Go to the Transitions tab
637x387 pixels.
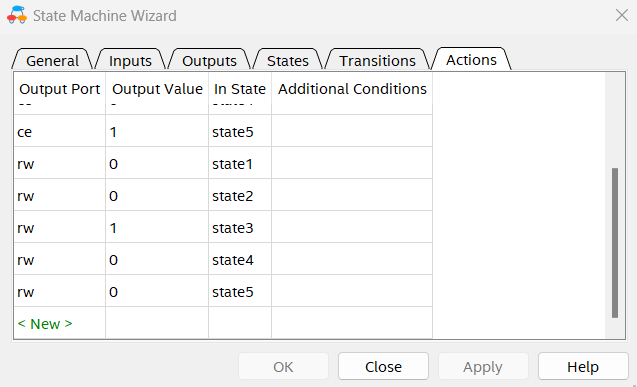coord(377,61)
